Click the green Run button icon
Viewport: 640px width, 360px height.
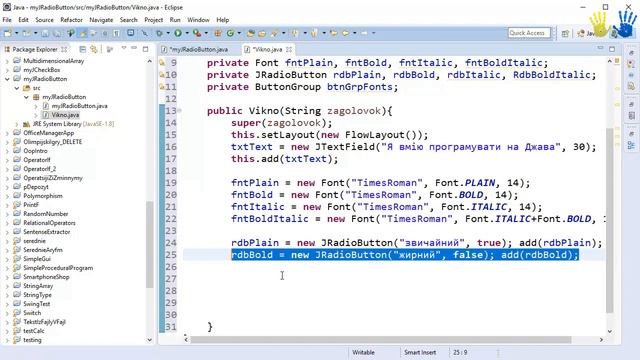tap(178, 33)
